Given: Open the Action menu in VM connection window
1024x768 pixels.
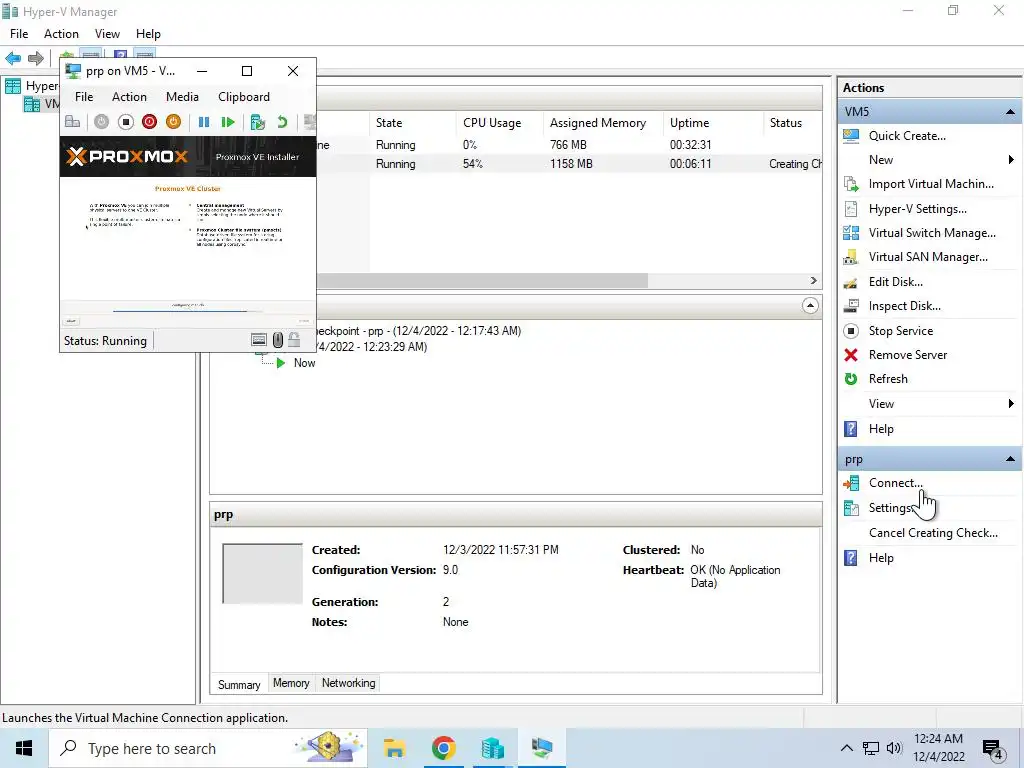Looking at the screenshot, I should (129, 97).
